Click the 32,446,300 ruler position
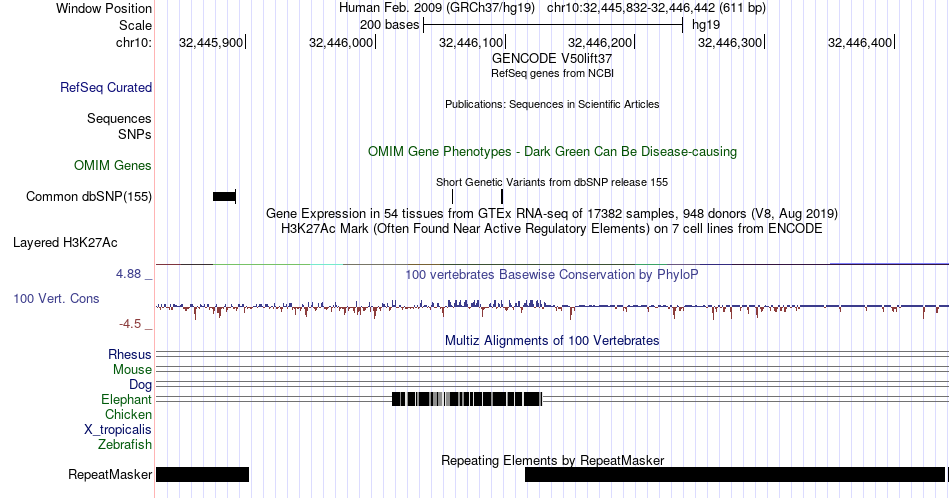 731,42
